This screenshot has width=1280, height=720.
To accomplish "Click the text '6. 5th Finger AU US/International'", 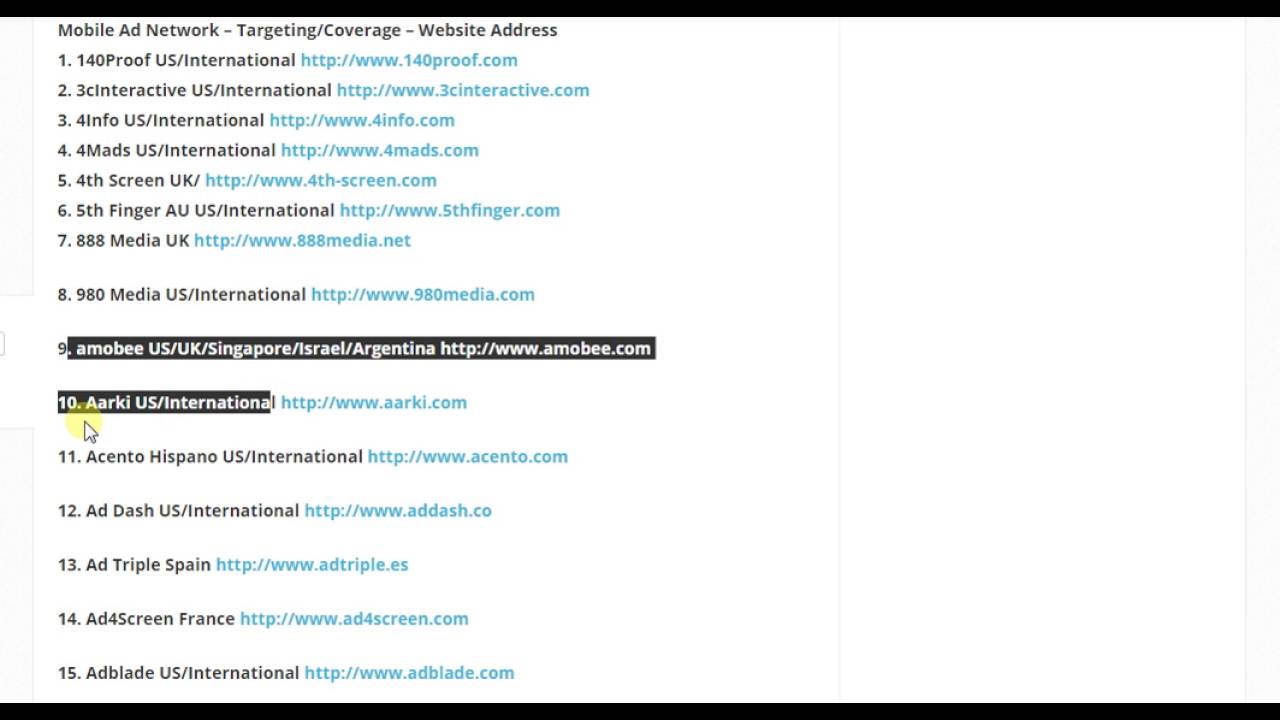I will [x=196, y=210].
